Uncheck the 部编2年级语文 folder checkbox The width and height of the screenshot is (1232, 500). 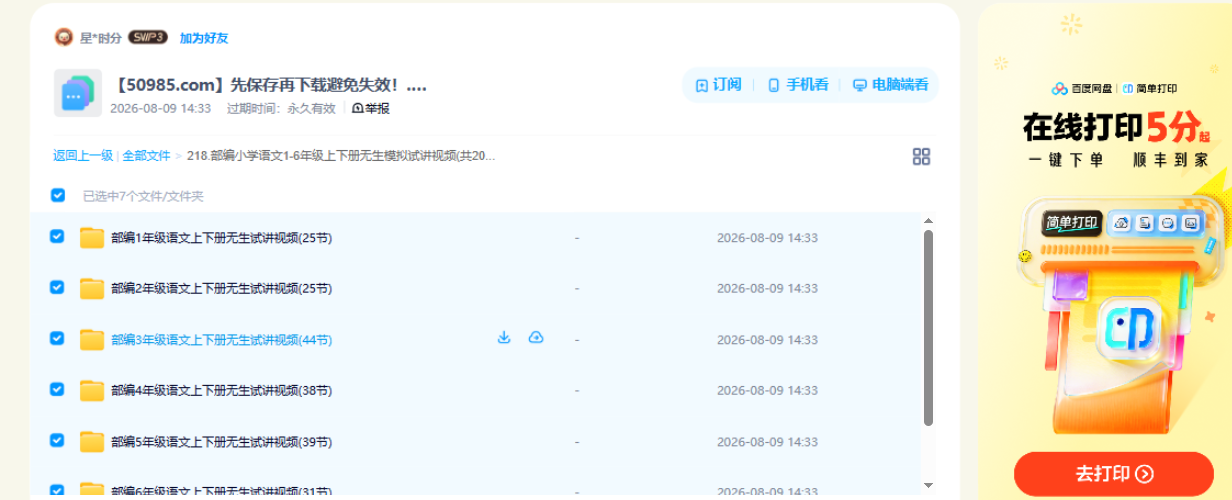[x=57, y=287]
